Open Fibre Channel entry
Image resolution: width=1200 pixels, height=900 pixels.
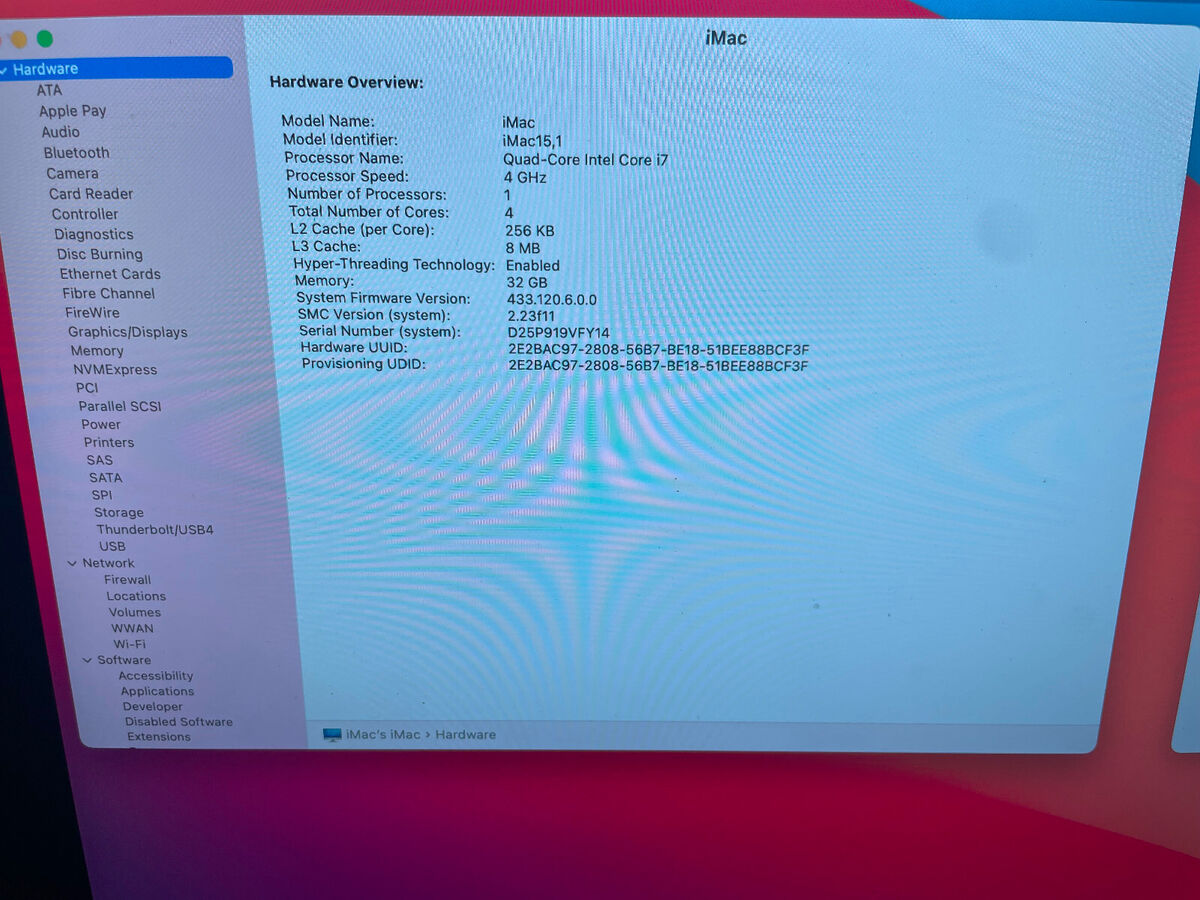(108, 293)
